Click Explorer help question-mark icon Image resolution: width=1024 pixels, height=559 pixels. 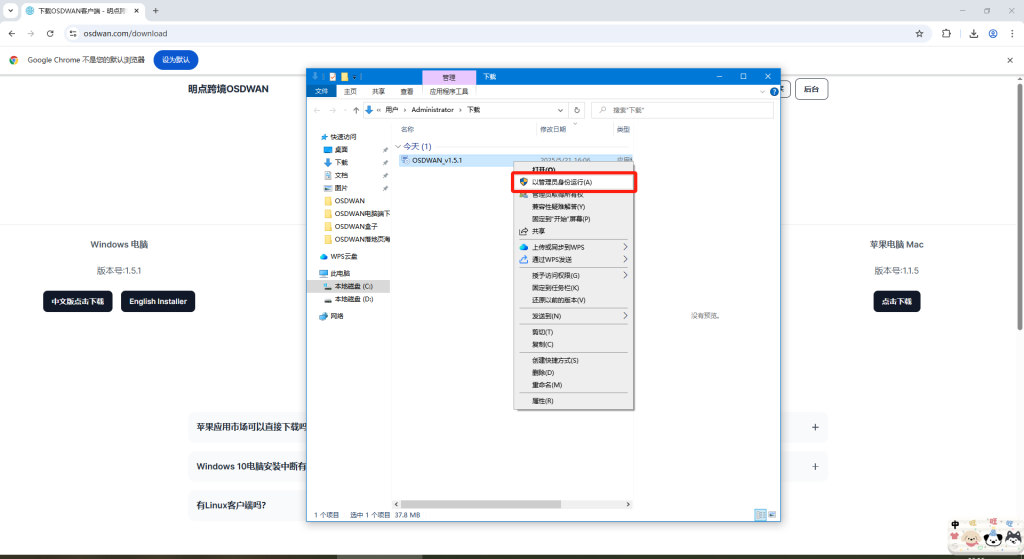774,91
